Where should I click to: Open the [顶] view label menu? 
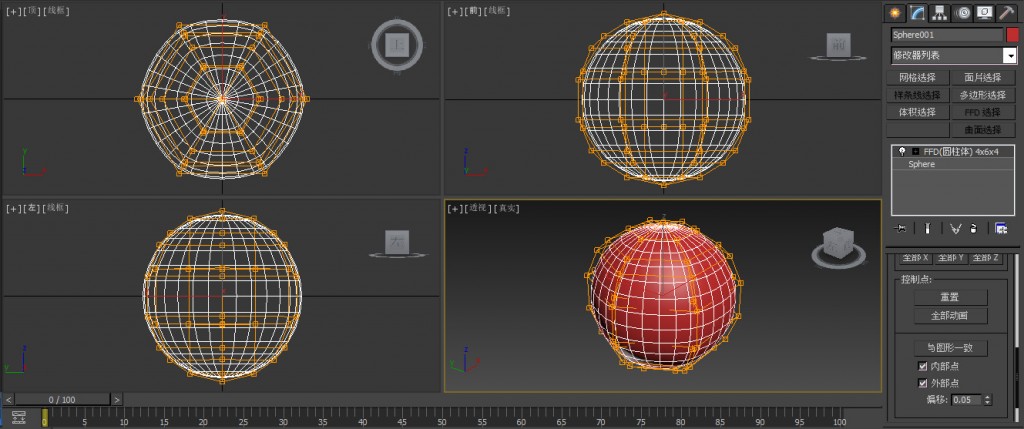coord(32,10)
